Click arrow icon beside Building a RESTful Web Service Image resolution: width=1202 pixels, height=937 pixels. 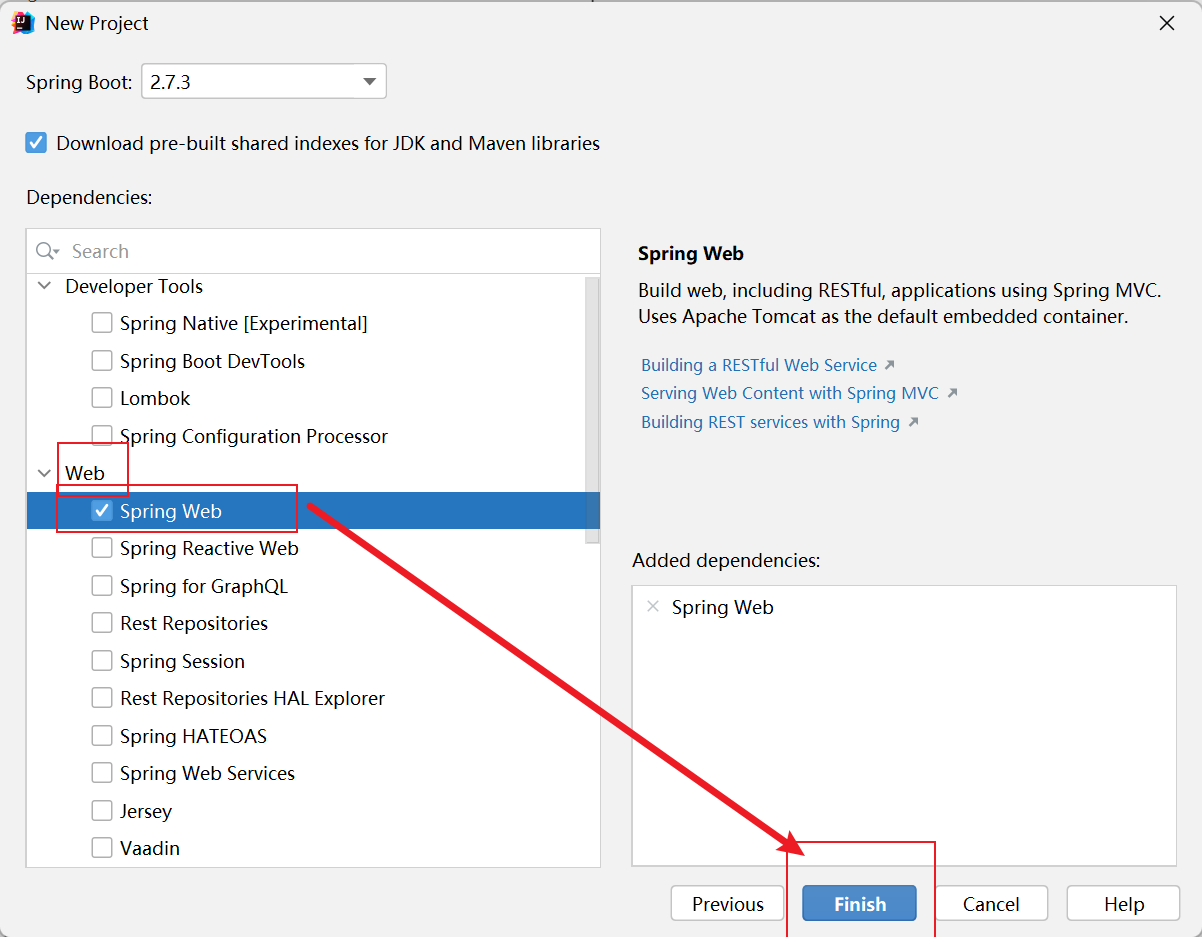pos(890,365)
